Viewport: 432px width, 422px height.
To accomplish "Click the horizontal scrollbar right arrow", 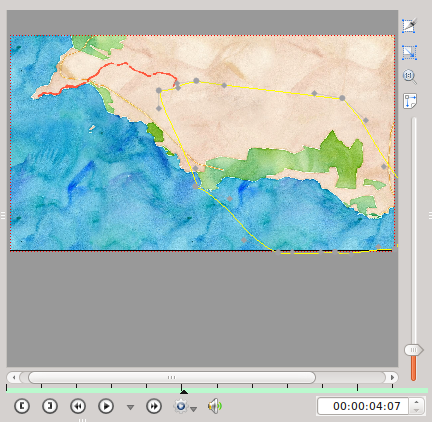I will 392,378.
